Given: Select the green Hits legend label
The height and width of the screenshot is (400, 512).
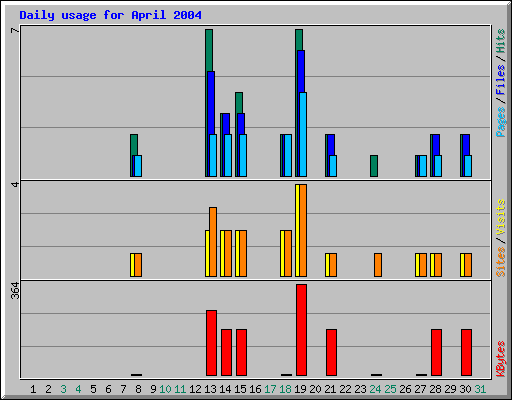Looking at the screenshot, I should pyautogui.click(x=501, y=41).
